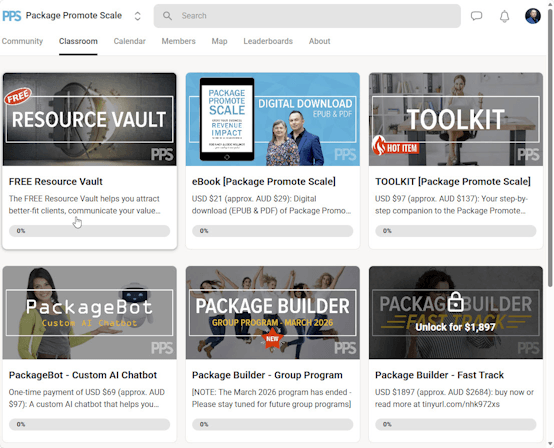The width and height of the screenshot is (554, 448).
Task: Go to the Leaderboards tab
Action: click(x=268, y=41)
